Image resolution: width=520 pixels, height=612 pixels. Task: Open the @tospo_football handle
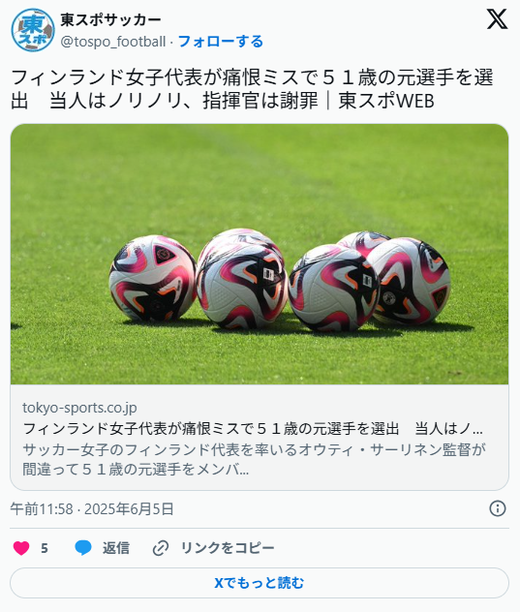pos(113,42)
